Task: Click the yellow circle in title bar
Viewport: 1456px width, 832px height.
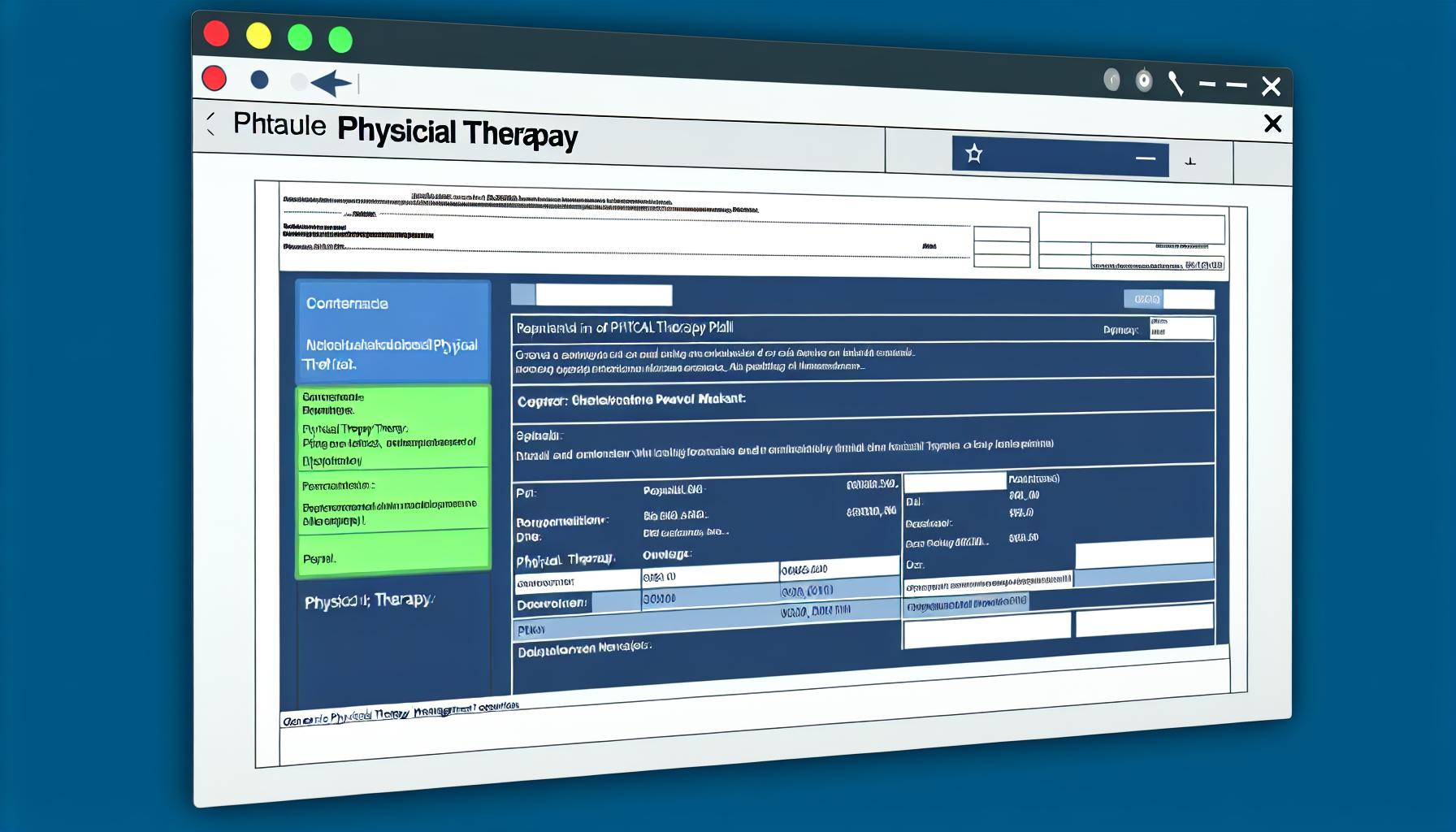Action: [258, 36]
